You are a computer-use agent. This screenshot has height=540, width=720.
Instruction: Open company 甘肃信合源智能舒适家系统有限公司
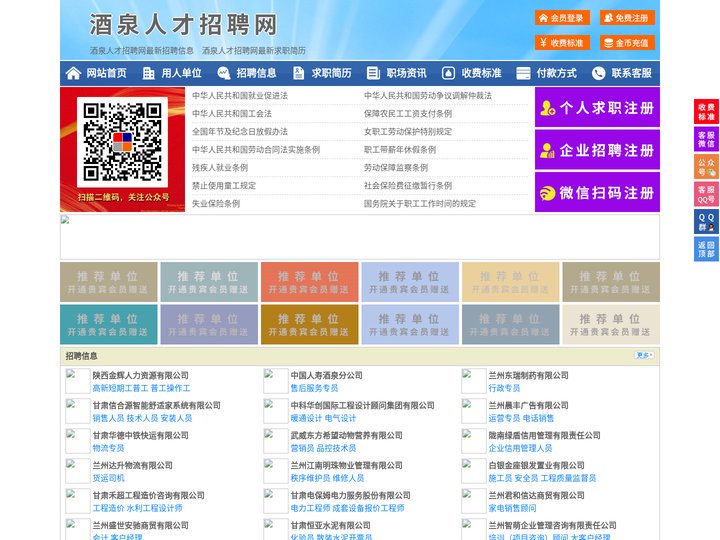tap(157, 405)
